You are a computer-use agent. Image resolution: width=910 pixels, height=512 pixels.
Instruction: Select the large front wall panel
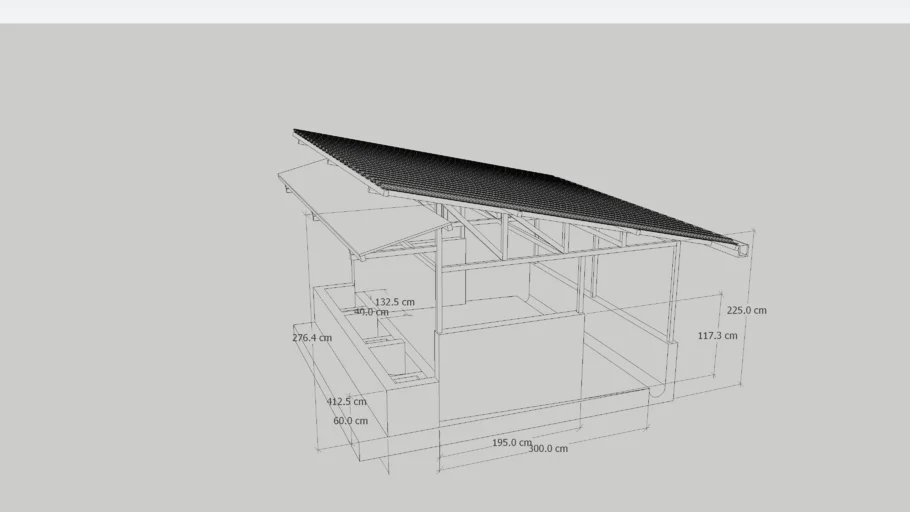tap(508, 365)
